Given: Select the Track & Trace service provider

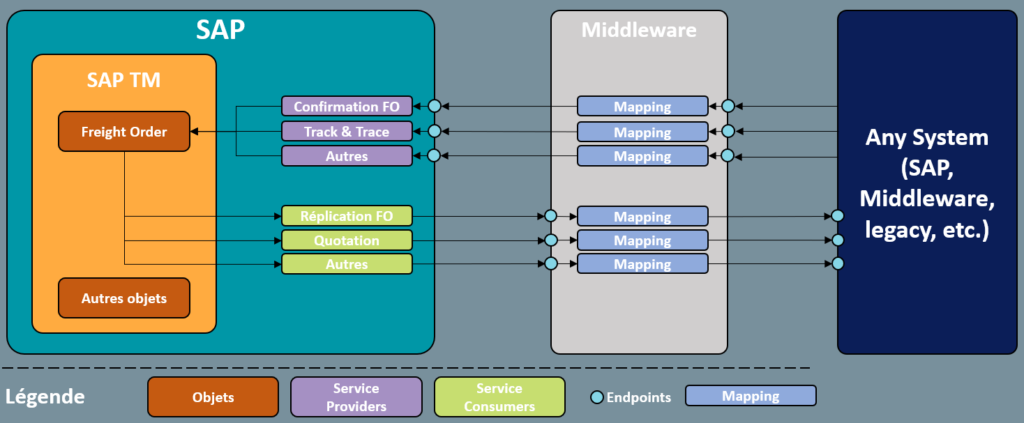Looking at the screenshot, I should [x=347, y=131].
